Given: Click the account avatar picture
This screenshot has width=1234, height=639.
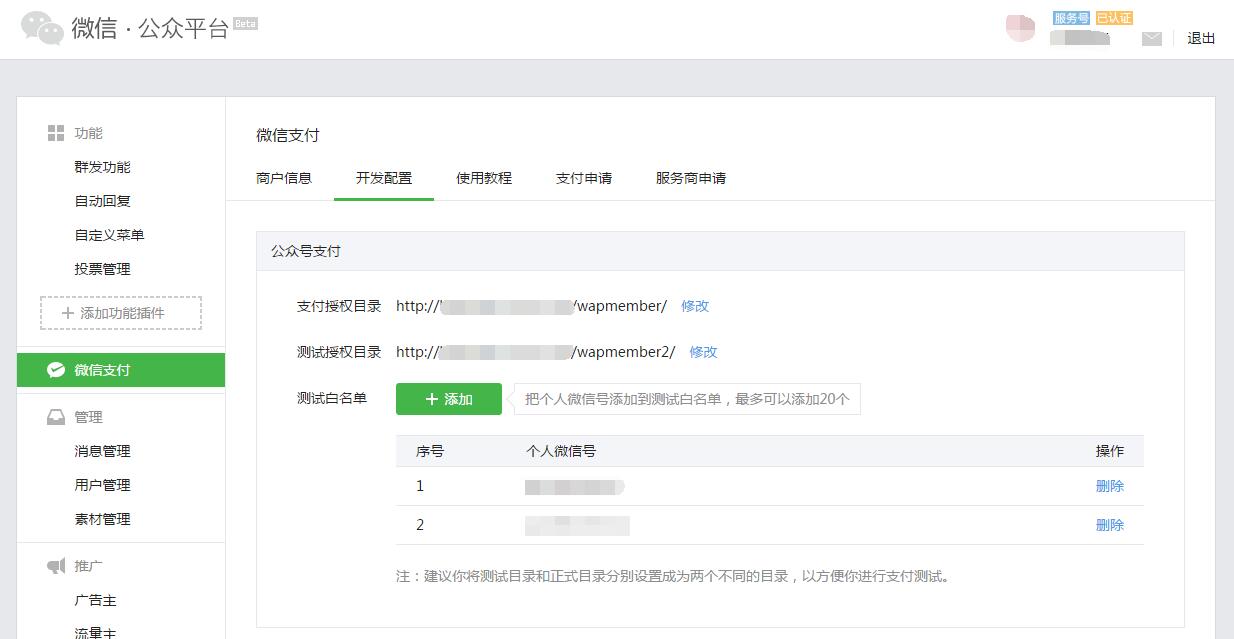Looking at the screenshot, I should tap(1020, 28).
